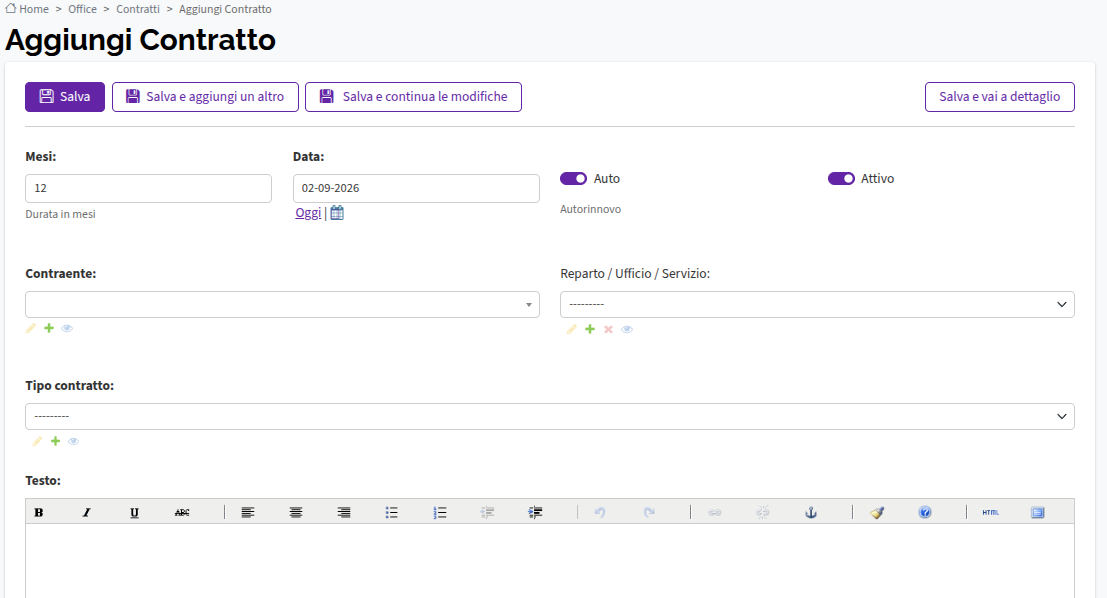1107x598 pixels.
Task: Edit the selected Contraente with the pencil icon
Action: point(30,328)
